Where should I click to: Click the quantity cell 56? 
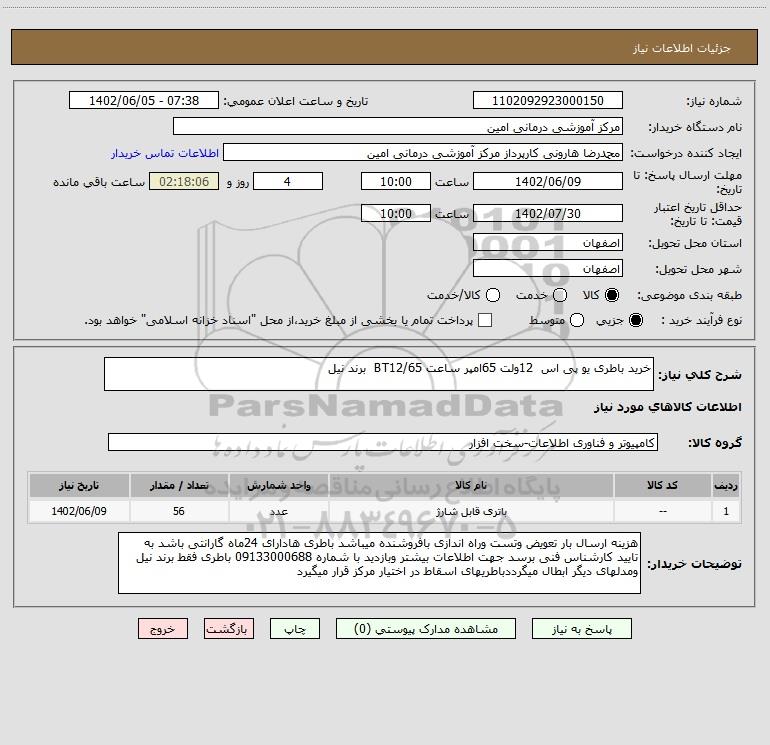(x=179, y=511)
